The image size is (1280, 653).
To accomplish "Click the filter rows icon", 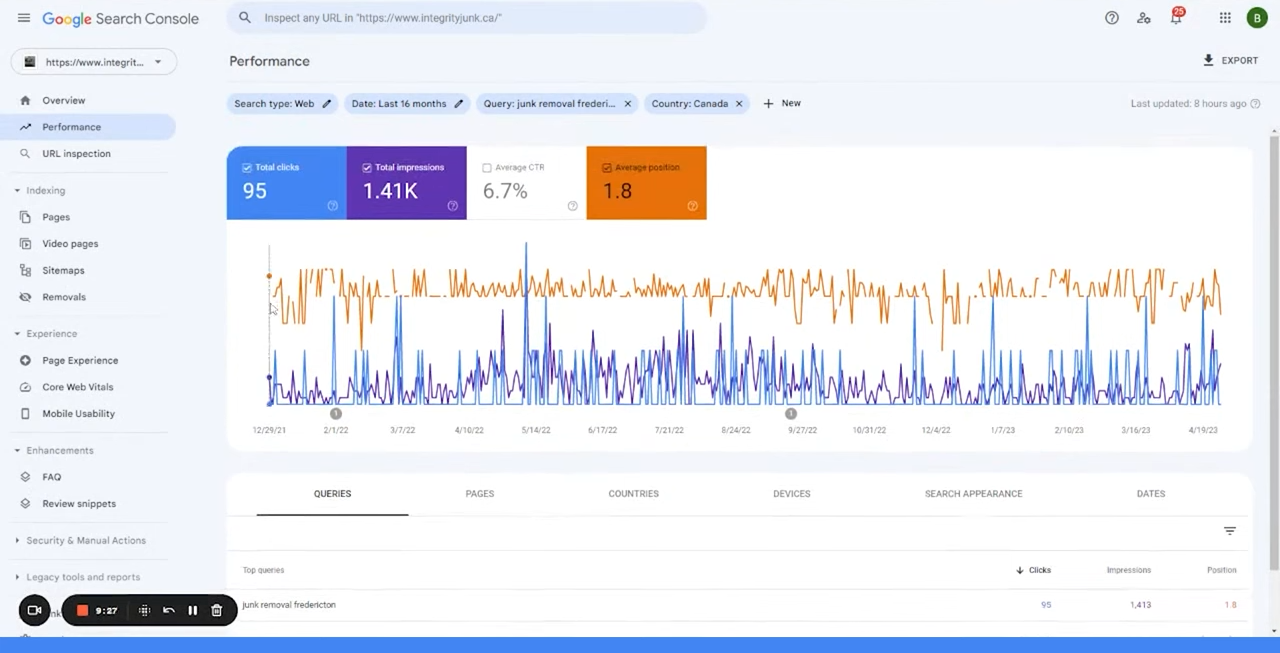I will (1230, 531).
